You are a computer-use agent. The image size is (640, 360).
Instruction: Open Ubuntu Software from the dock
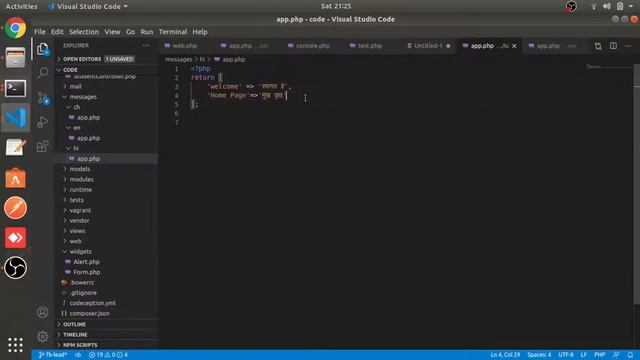[16, 178]
